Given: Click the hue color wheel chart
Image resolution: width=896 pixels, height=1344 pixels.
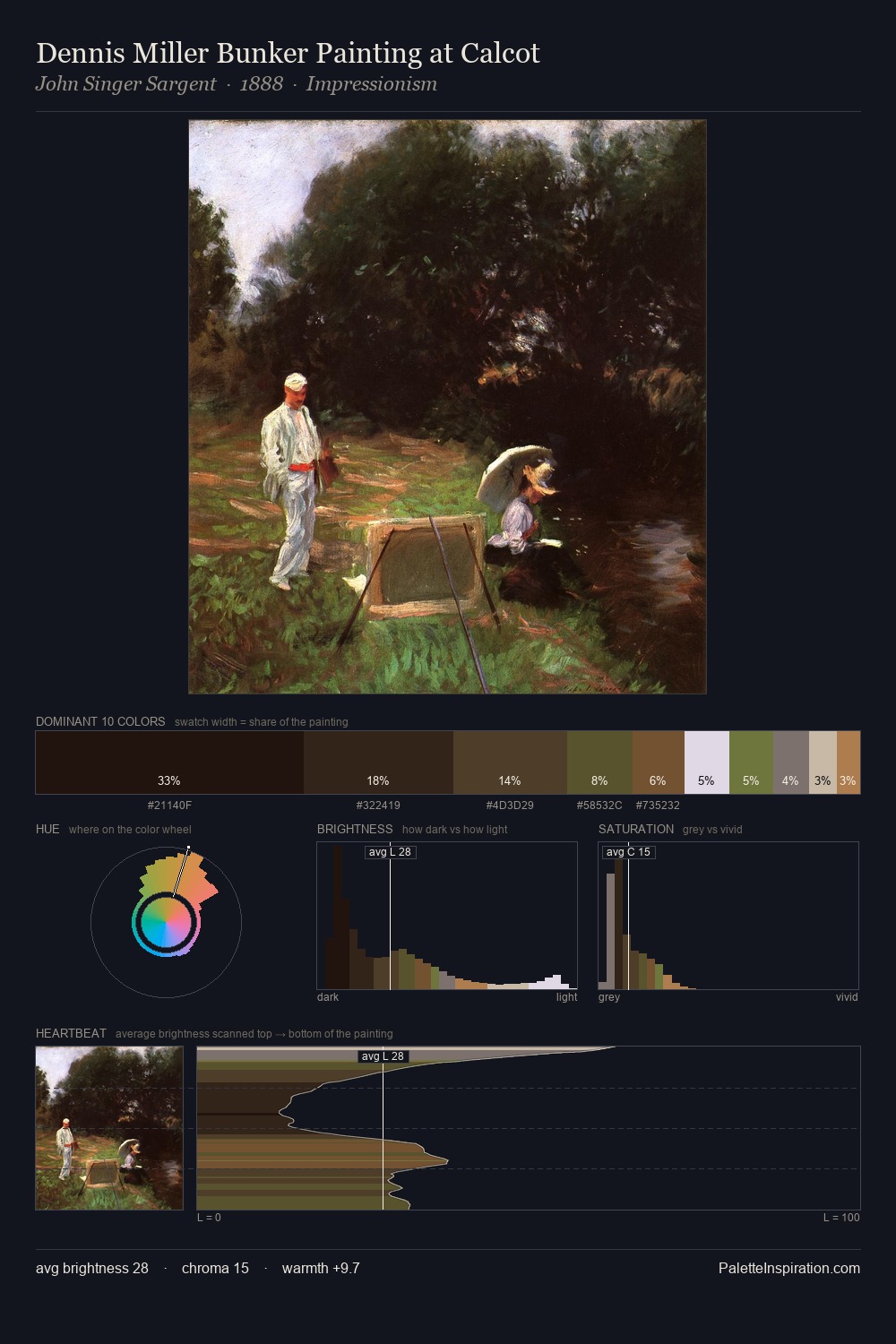Looking at the screenshot, I should [x=166, y=921].
